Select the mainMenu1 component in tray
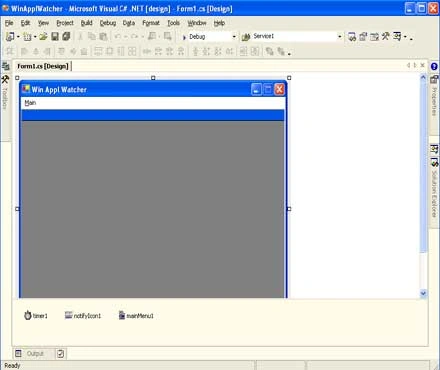Image resolution: width=440 pixels, height=370 pixels. tap(136, 315)
